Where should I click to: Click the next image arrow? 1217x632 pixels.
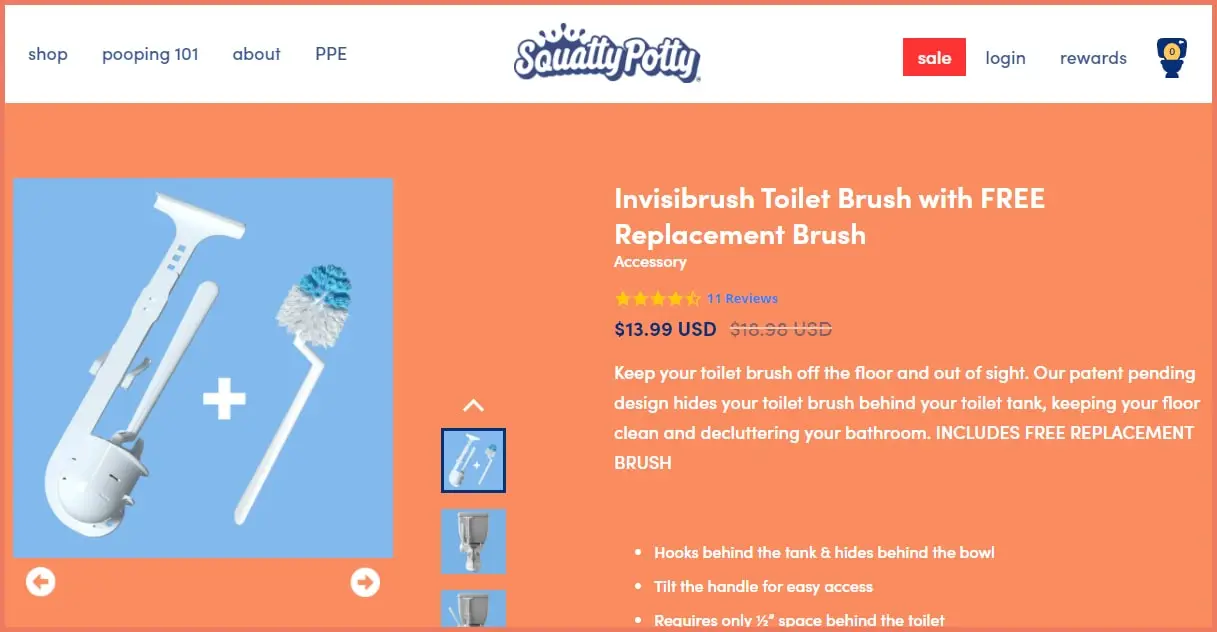[366, 580]
